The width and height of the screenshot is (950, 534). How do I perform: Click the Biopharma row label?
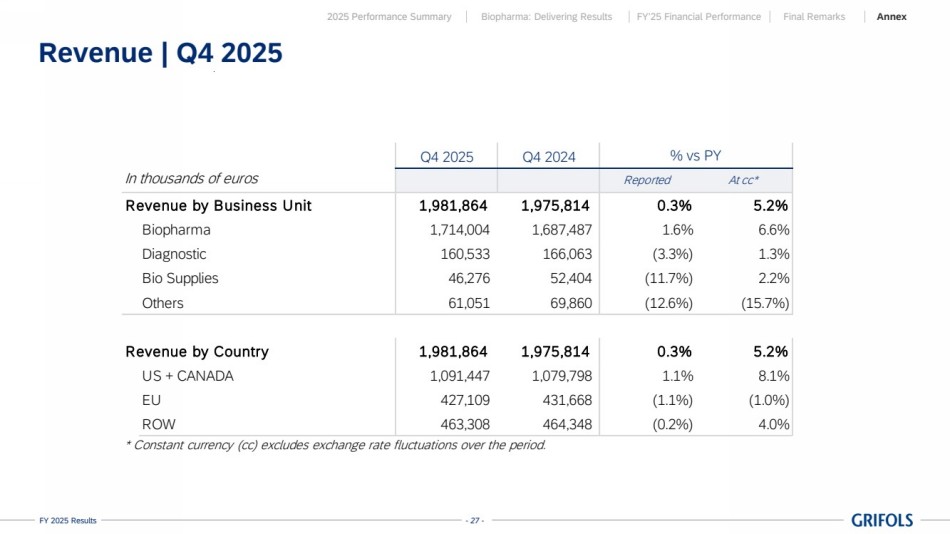(x=176, y=230)
